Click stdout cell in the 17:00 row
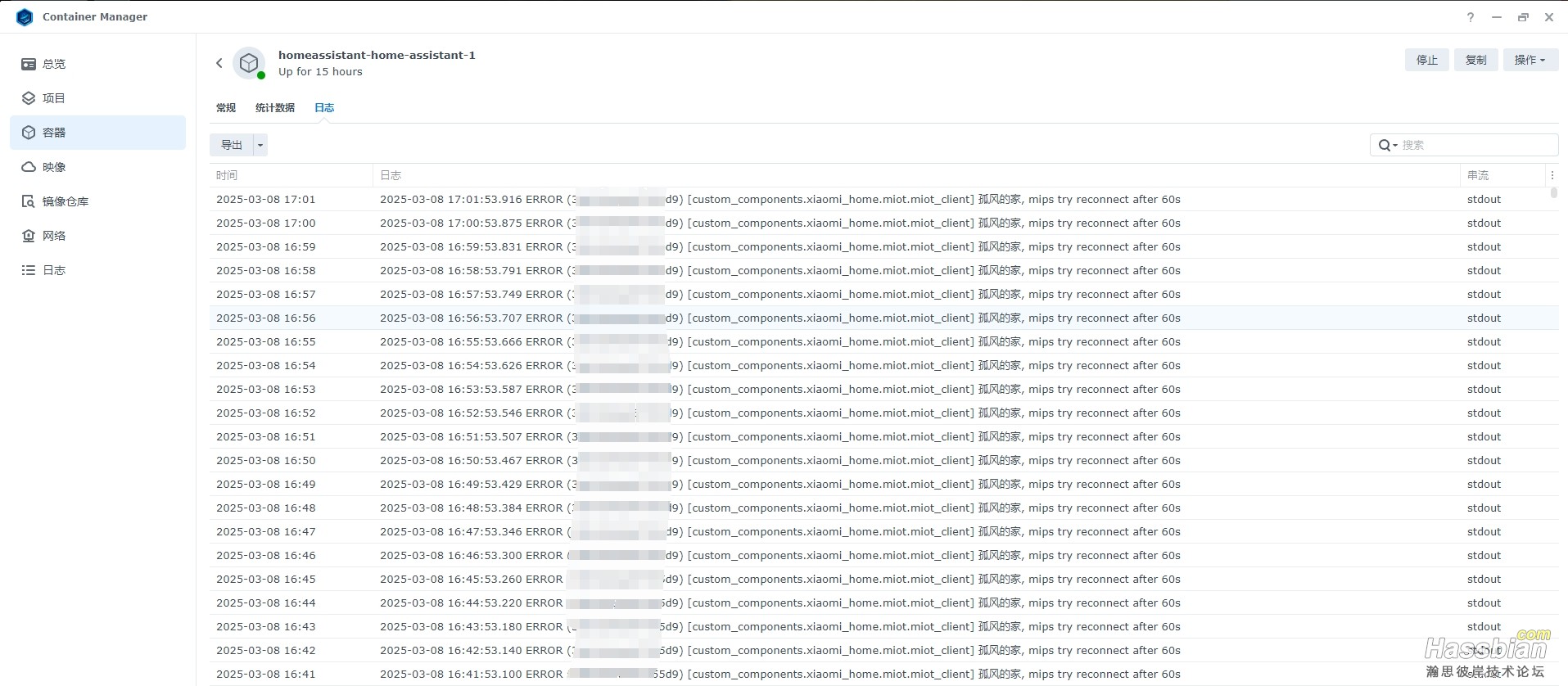 point(1484,223)
